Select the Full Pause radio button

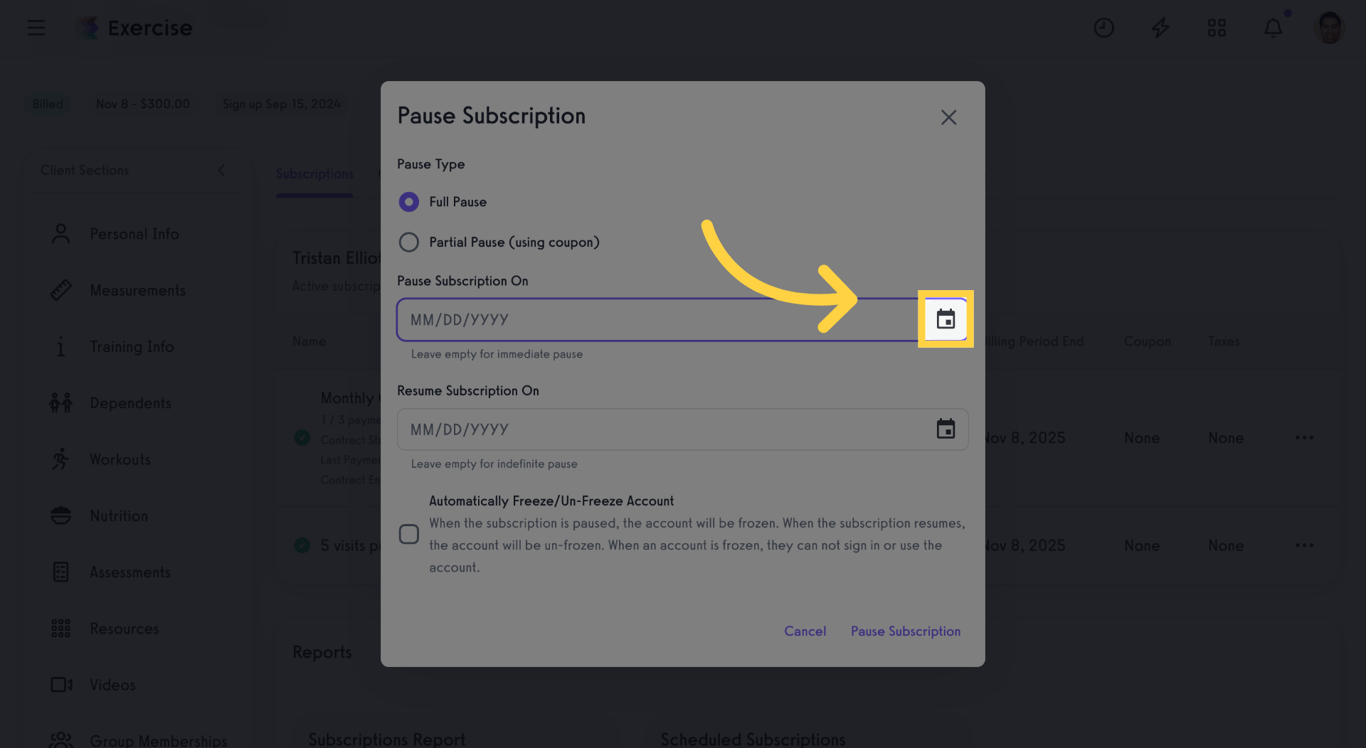coord(408,201)
